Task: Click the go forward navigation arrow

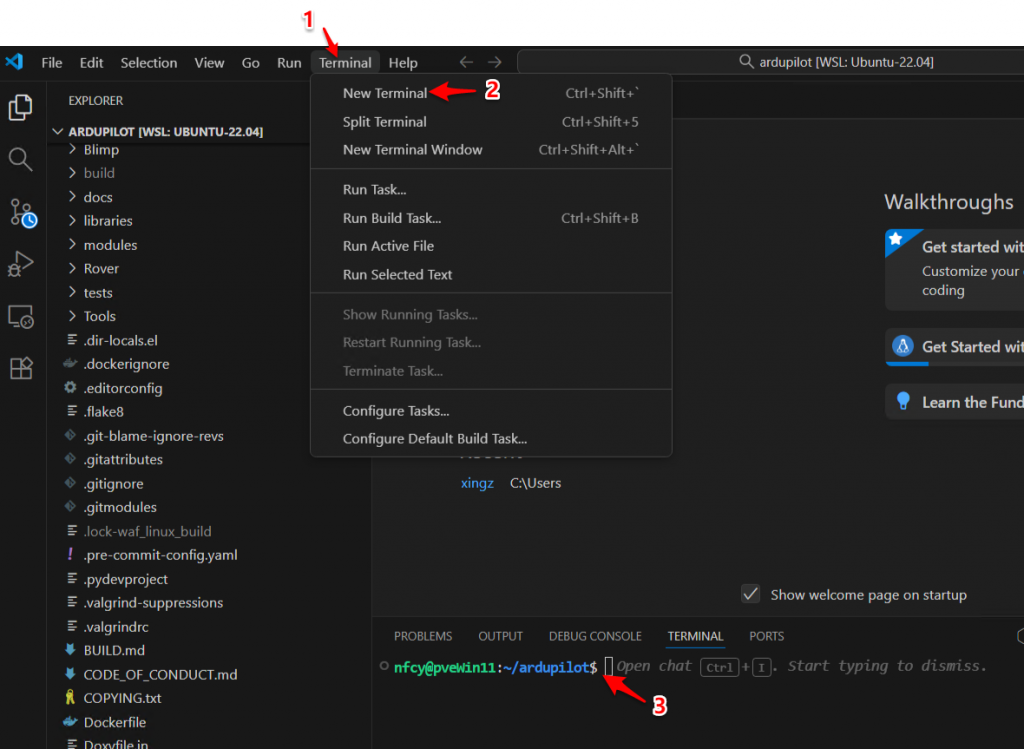Action: click(495, 62)
